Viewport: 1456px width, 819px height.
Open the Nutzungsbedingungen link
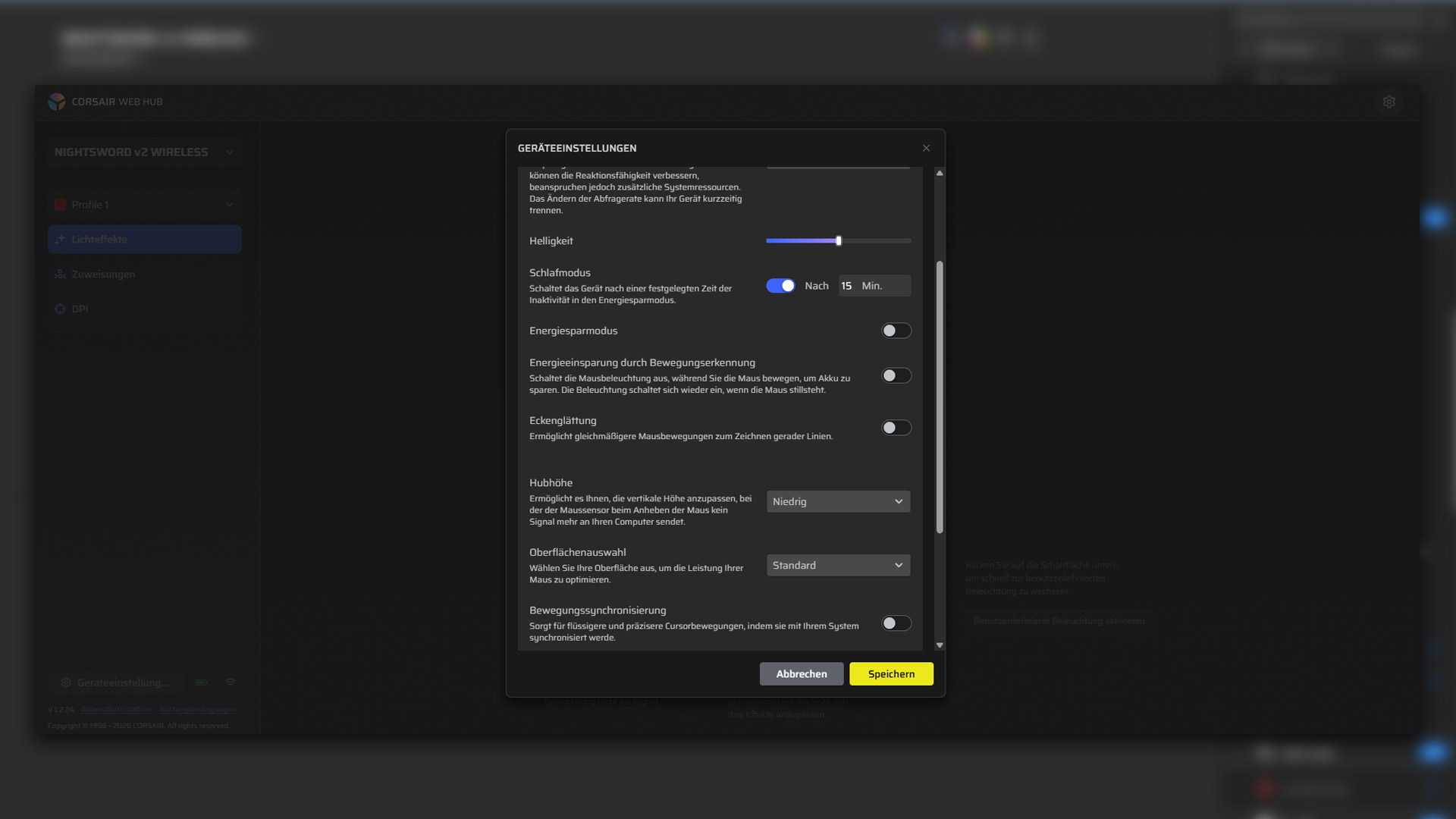[197, 710]
